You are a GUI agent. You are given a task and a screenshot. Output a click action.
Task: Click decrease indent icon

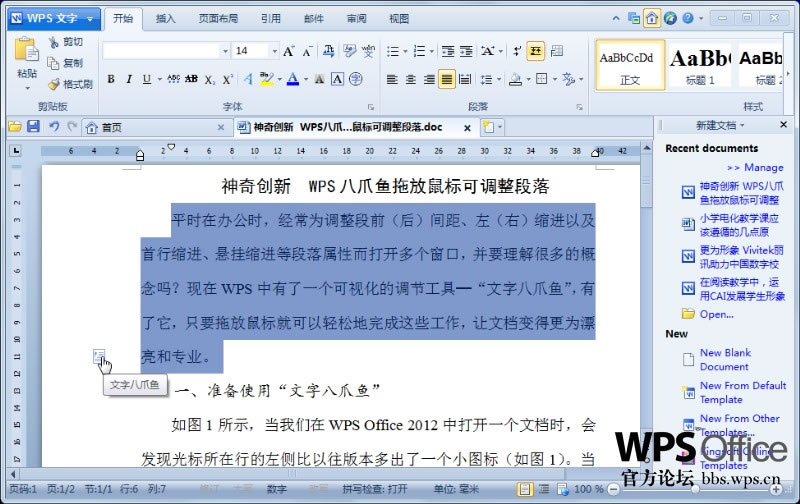[448, 51]
